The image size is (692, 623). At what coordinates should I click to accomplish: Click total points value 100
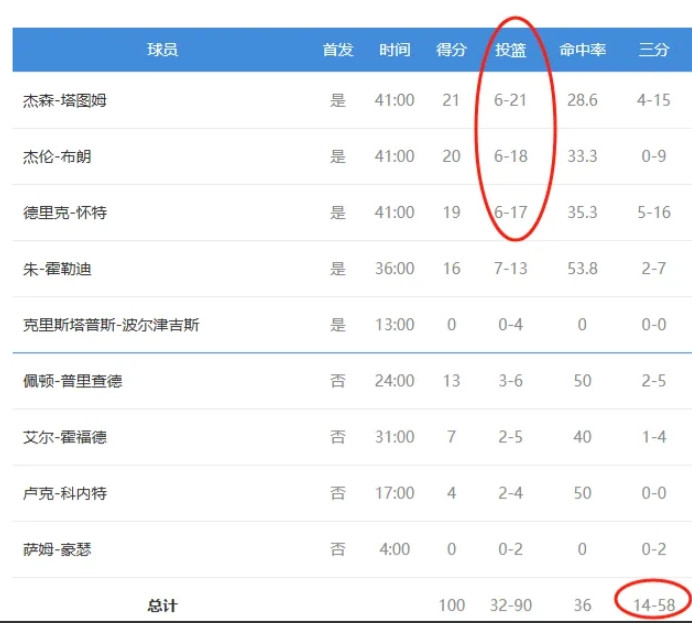(x=451, y=605)
